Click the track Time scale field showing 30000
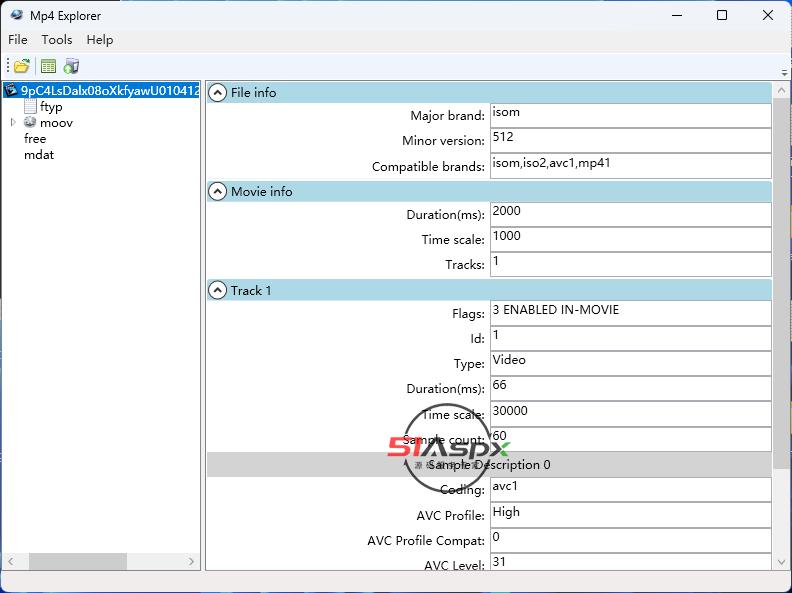 [630, 414]
